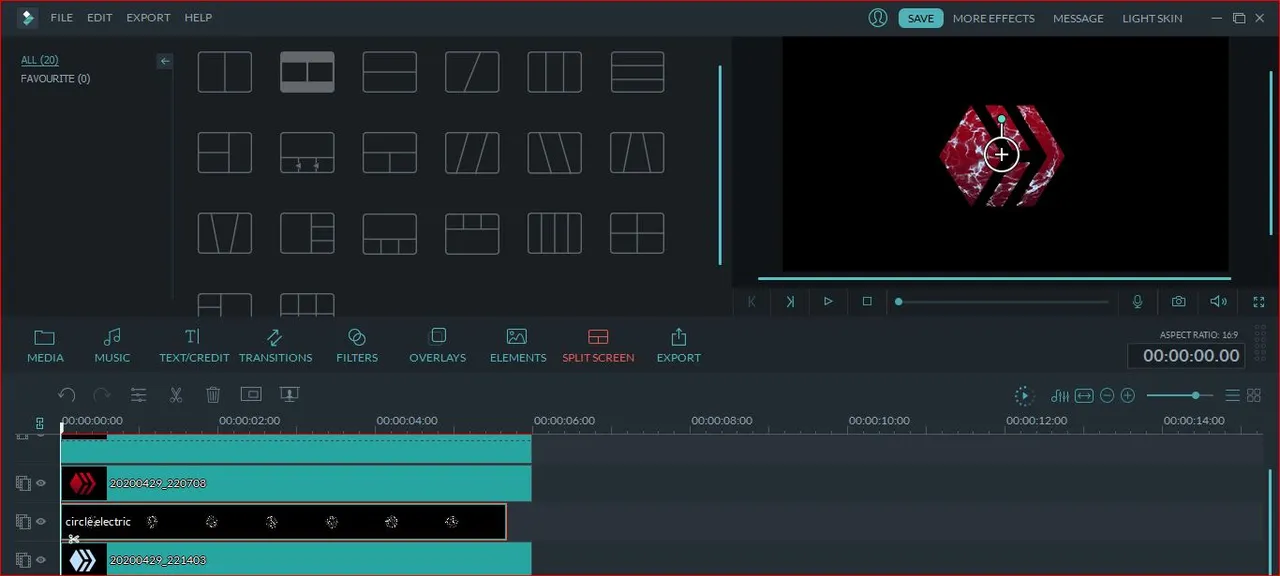
Task: Switch to the MUSIC tab
Action: point(112,346)
